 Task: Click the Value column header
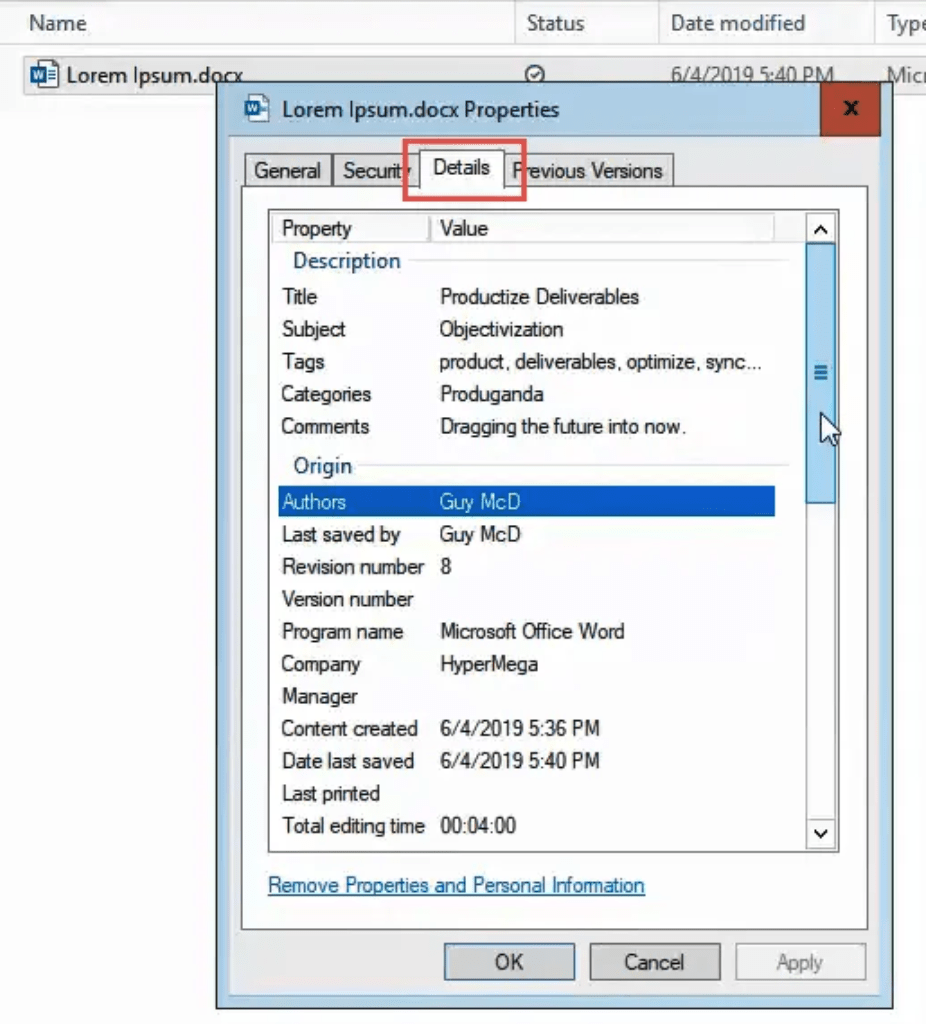point(602,229)
